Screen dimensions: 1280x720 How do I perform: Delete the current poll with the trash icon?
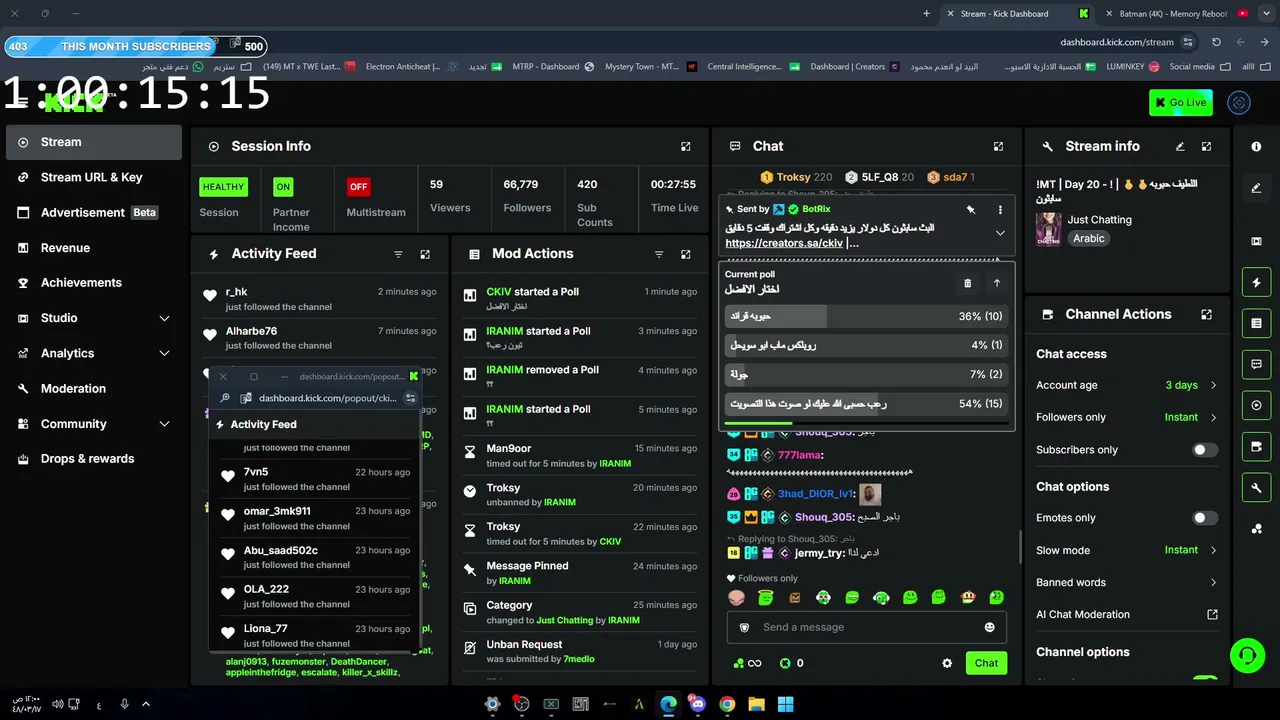[x=967, y=283]
